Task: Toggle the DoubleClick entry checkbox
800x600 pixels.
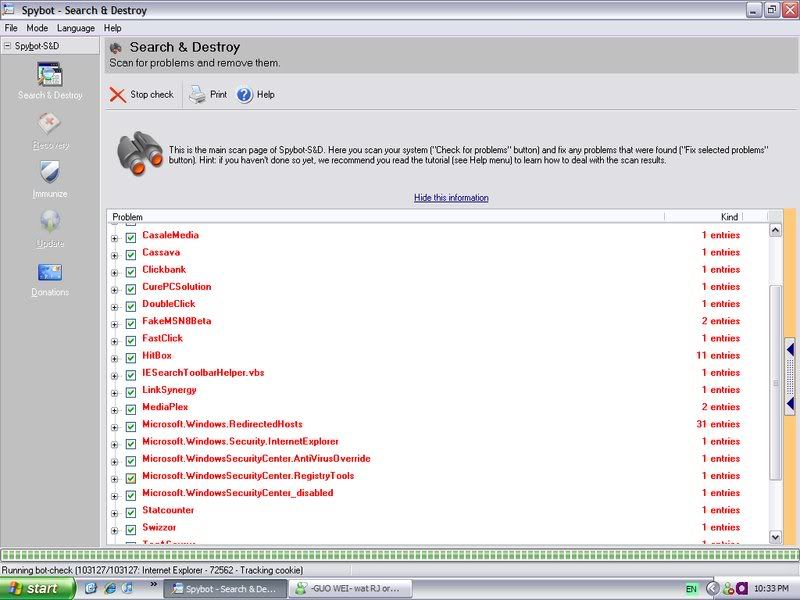Action: 131,304
